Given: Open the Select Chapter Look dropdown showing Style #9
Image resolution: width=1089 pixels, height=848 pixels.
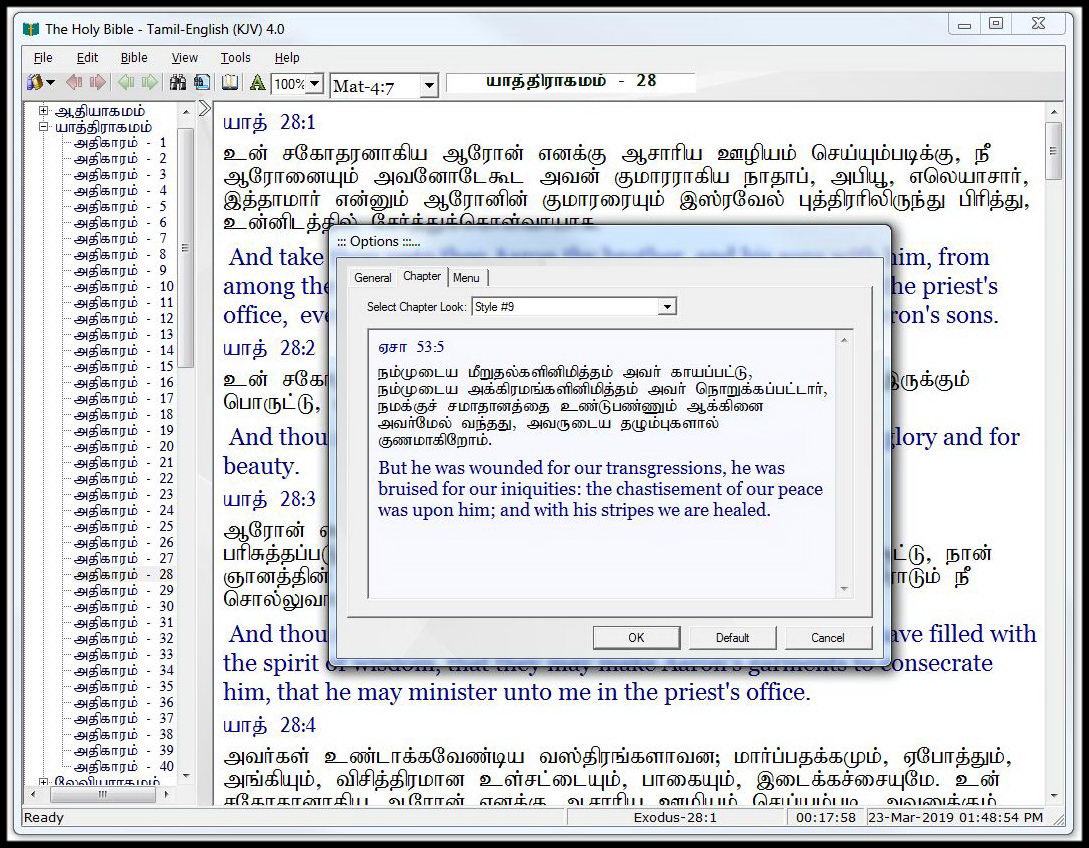Looking at the screenshot, I should tap(666, 306).
